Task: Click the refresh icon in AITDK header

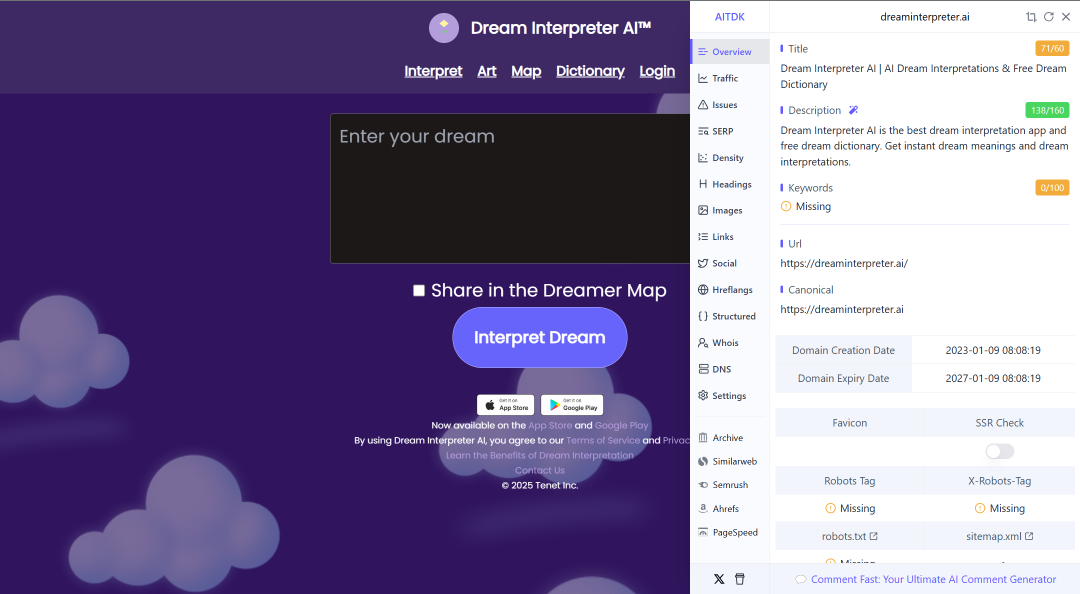Action: coord(1048,17)
